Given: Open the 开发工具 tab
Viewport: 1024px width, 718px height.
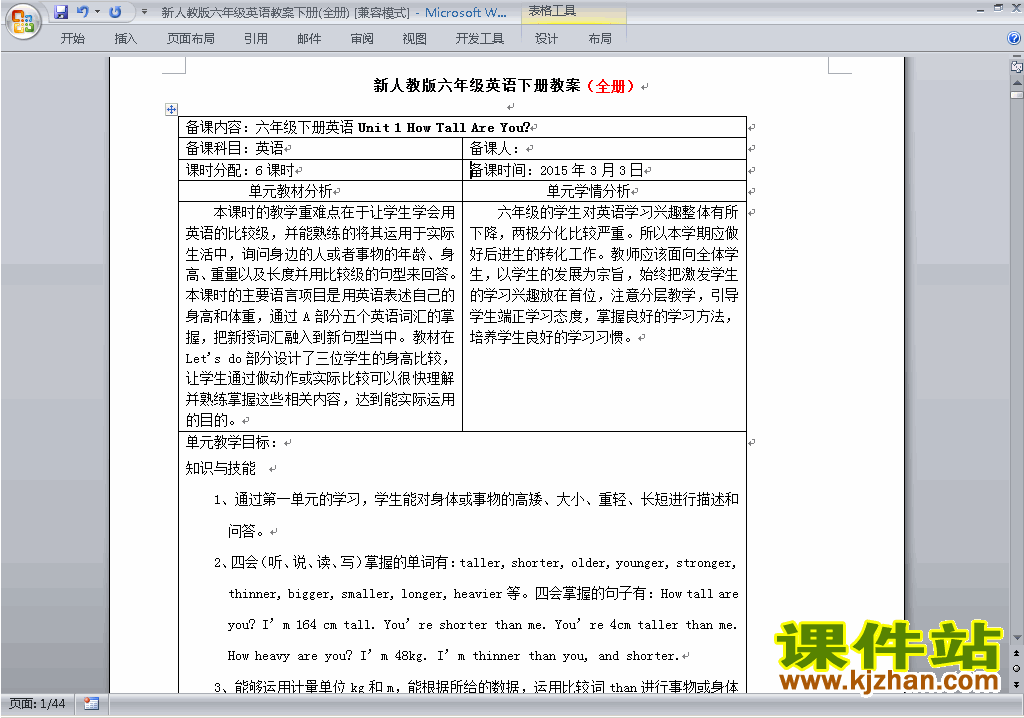Looking at the screenshot, I should [480, 39].
